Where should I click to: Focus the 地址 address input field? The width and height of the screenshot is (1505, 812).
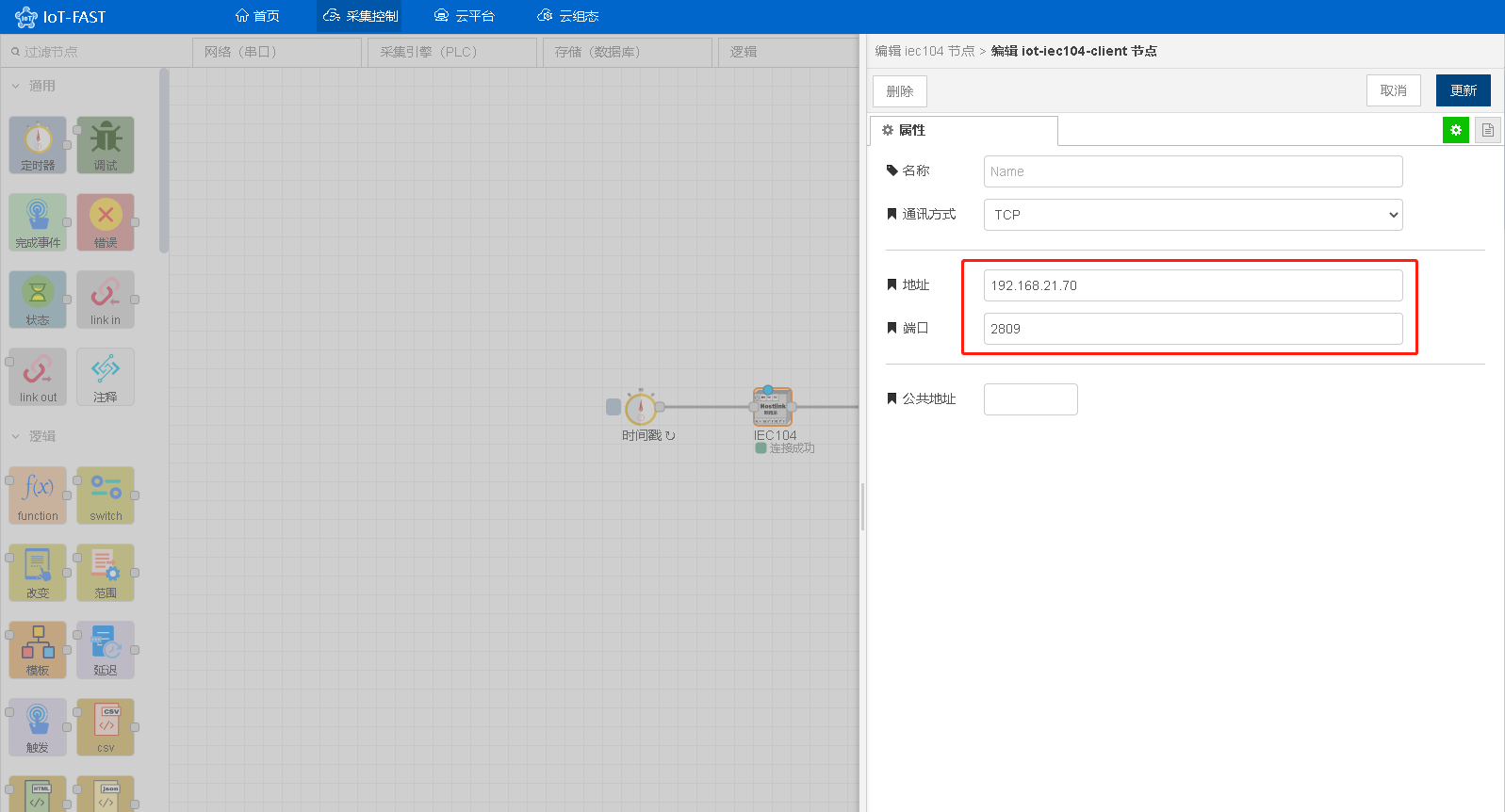(x=1193, y=285)
